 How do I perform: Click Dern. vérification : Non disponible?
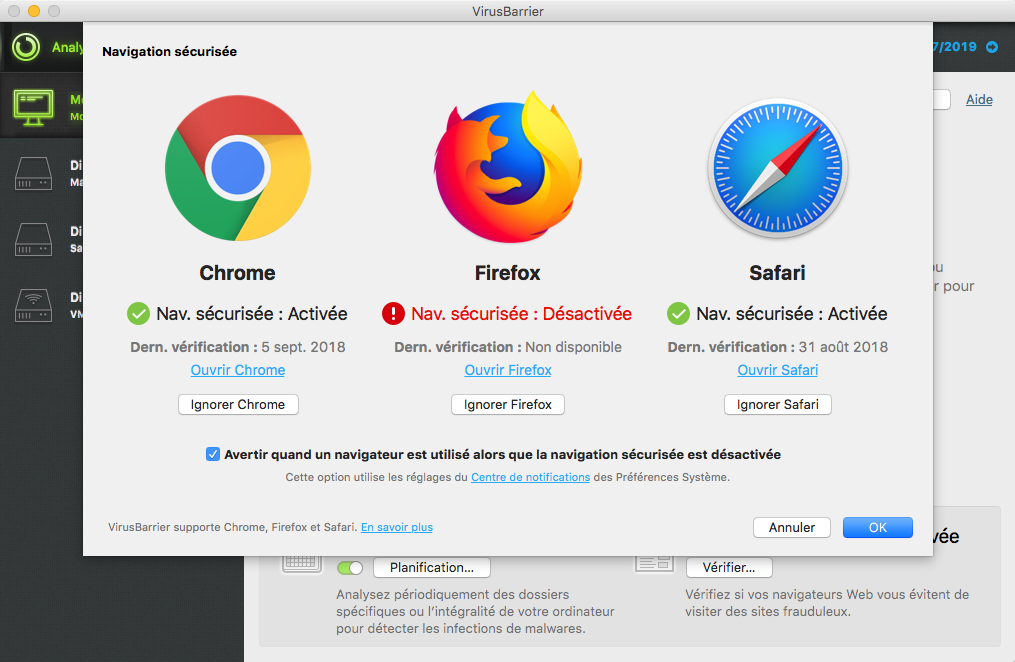pyautogui.click(x=508, y=348)
